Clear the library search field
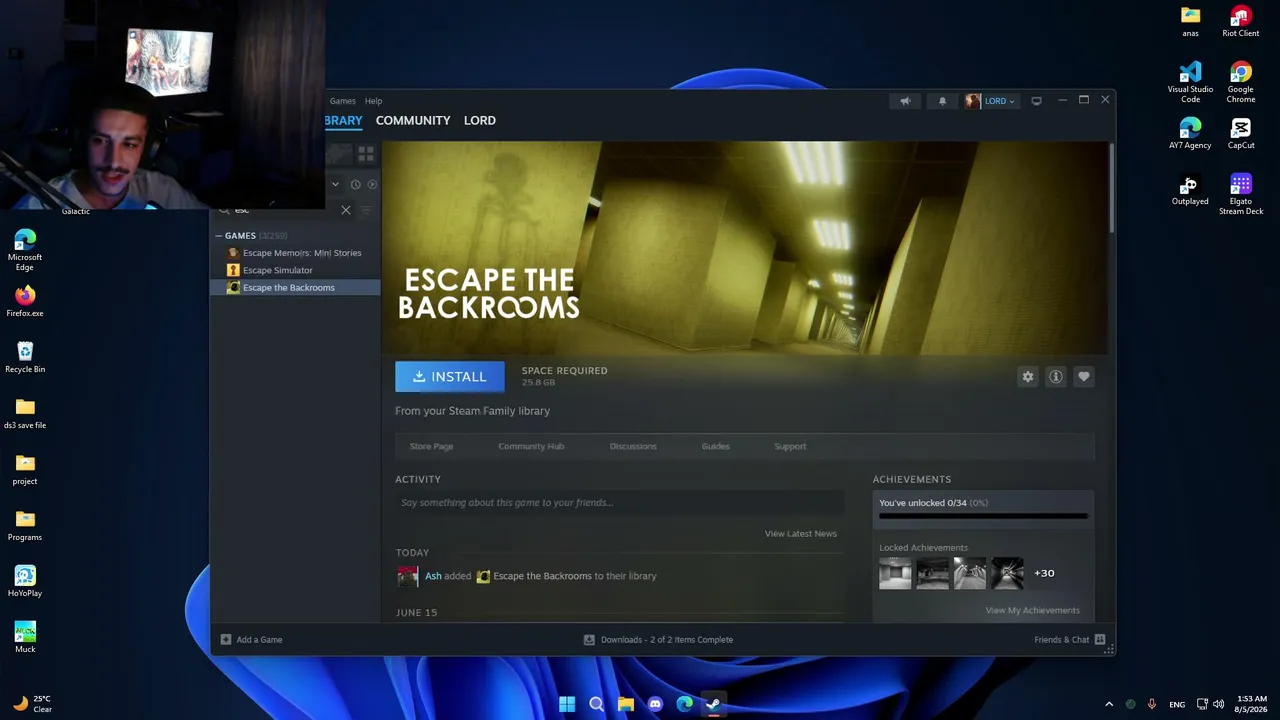 click(x=346, y=210)
